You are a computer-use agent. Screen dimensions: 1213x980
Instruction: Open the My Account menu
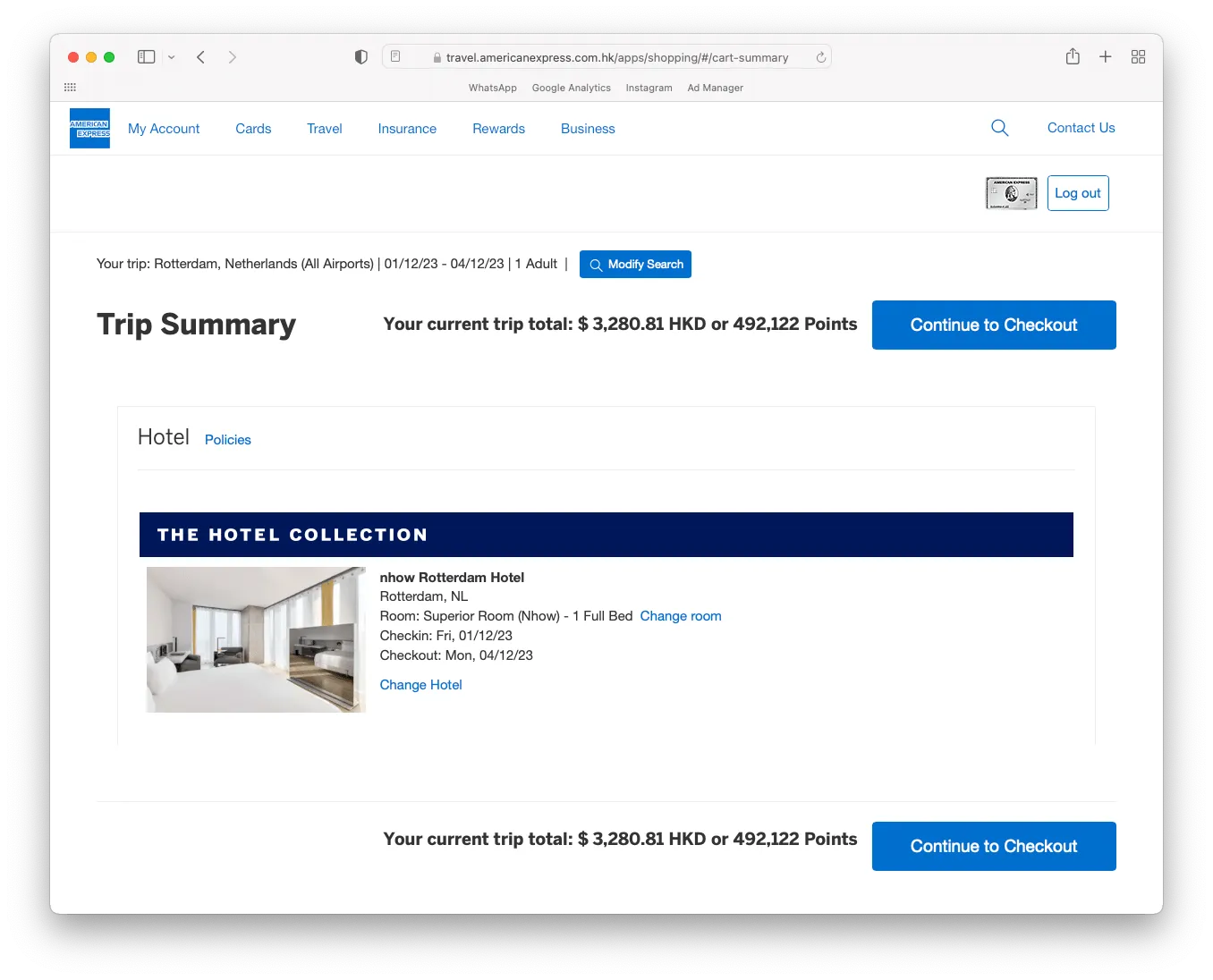pos(164,129)
